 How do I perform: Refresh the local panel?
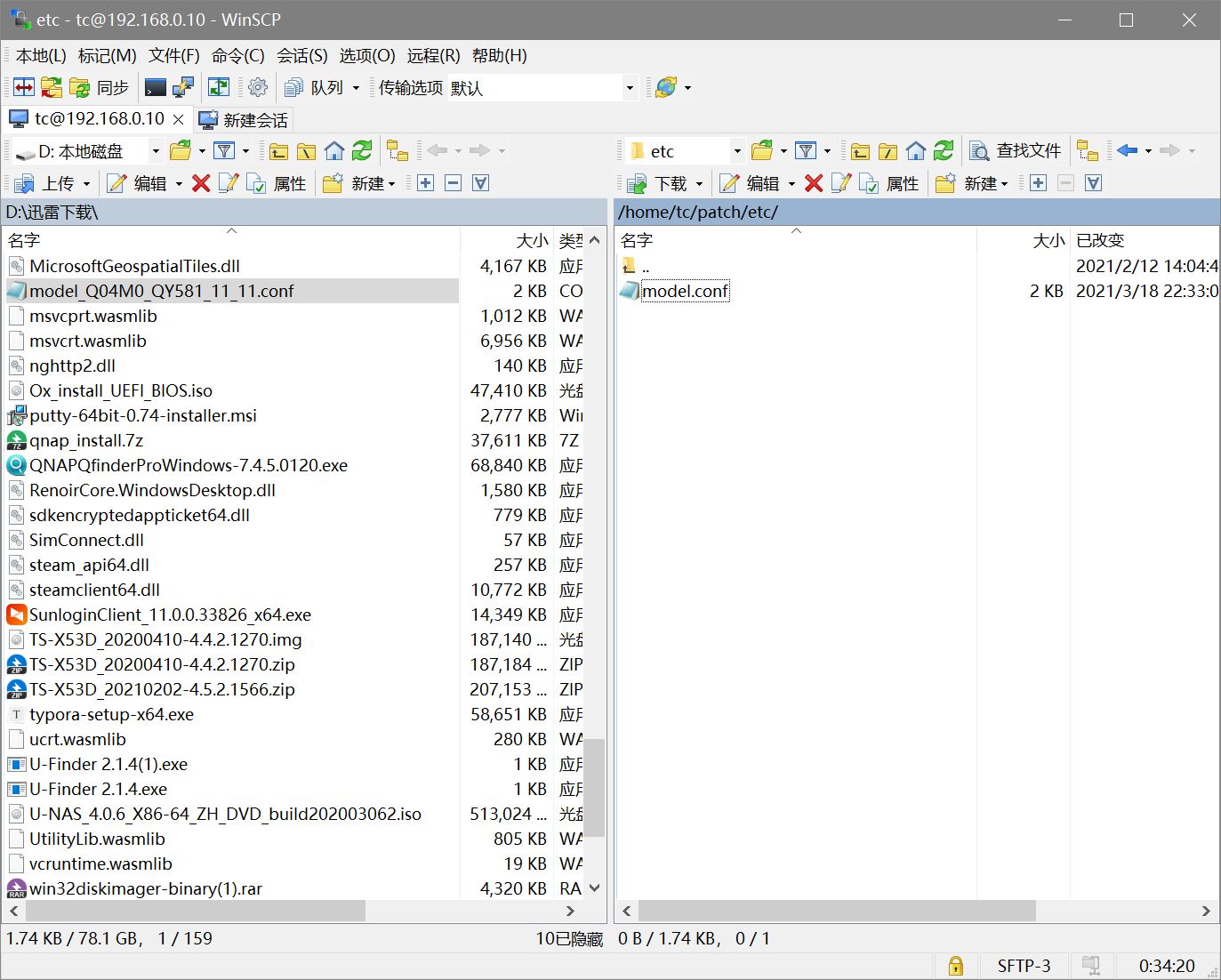tap(362, 151)
